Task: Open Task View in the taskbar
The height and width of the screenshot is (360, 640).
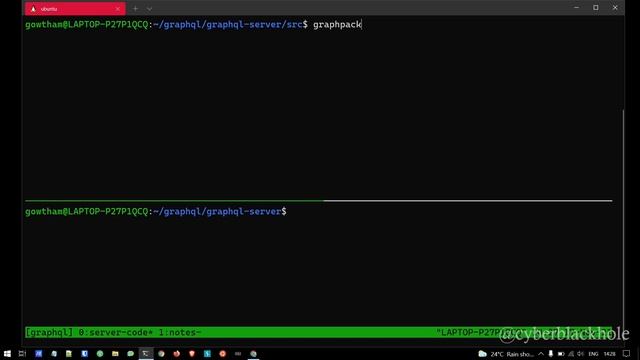Action: (x=22, y=354)
